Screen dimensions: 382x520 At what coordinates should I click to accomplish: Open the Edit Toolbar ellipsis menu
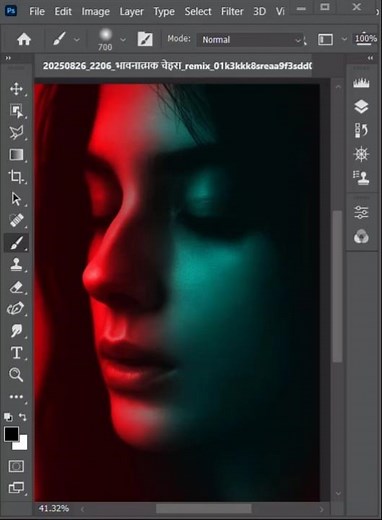point(16,397)
